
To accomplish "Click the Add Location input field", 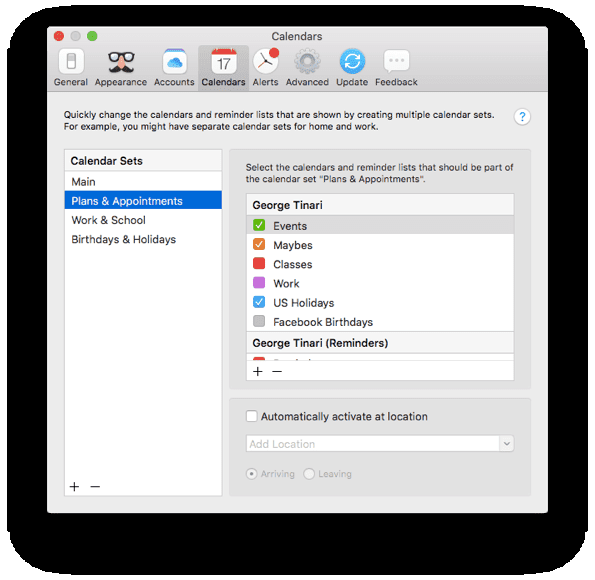I will pyautogui.click(x=373, y=443).
